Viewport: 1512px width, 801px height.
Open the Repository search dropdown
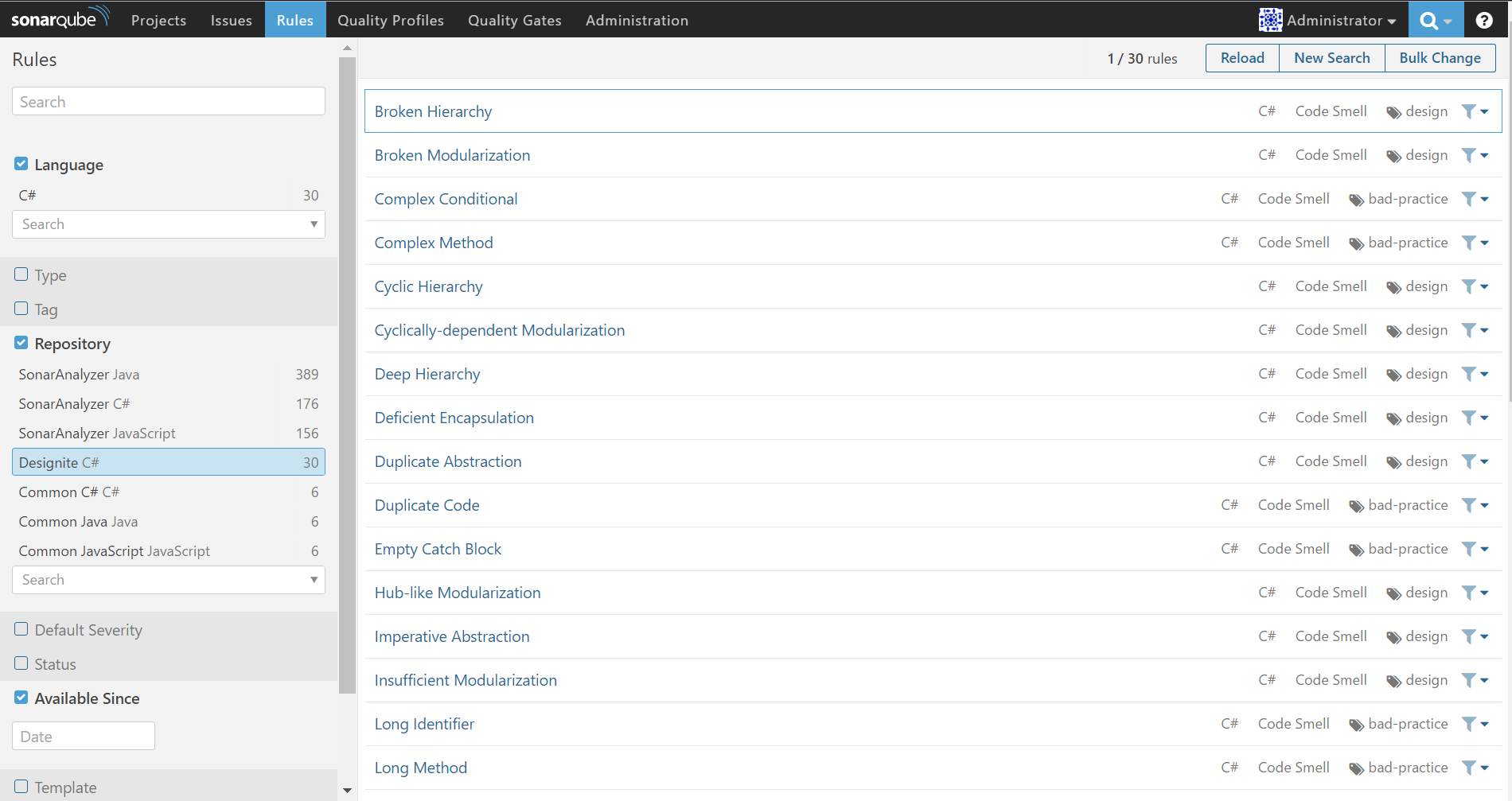pyautogui.click(x=169, y=580)
